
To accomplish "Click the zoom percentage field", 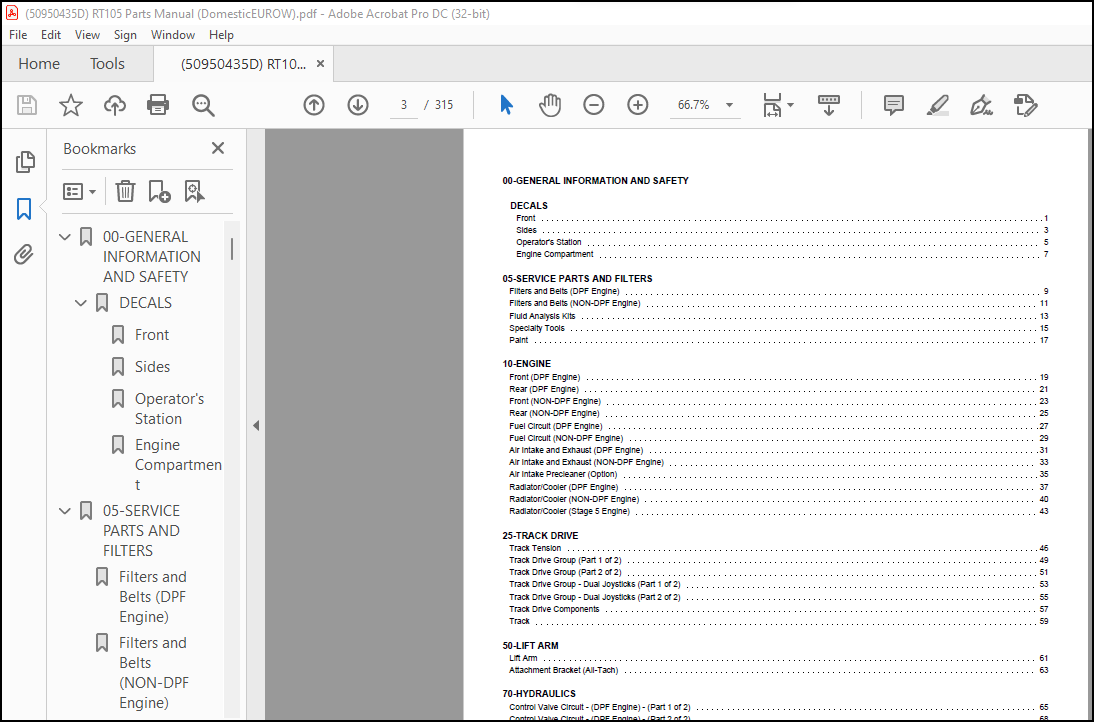I will (694, 105).
